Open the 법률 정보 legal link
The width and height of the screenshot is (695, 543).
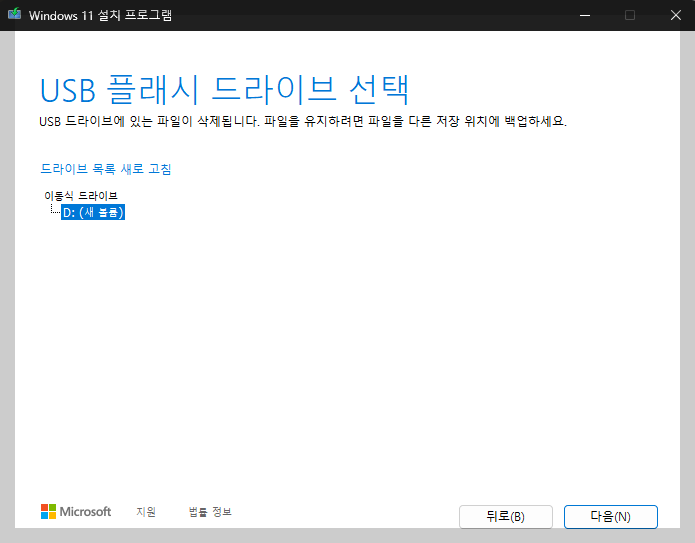point(210,512)
